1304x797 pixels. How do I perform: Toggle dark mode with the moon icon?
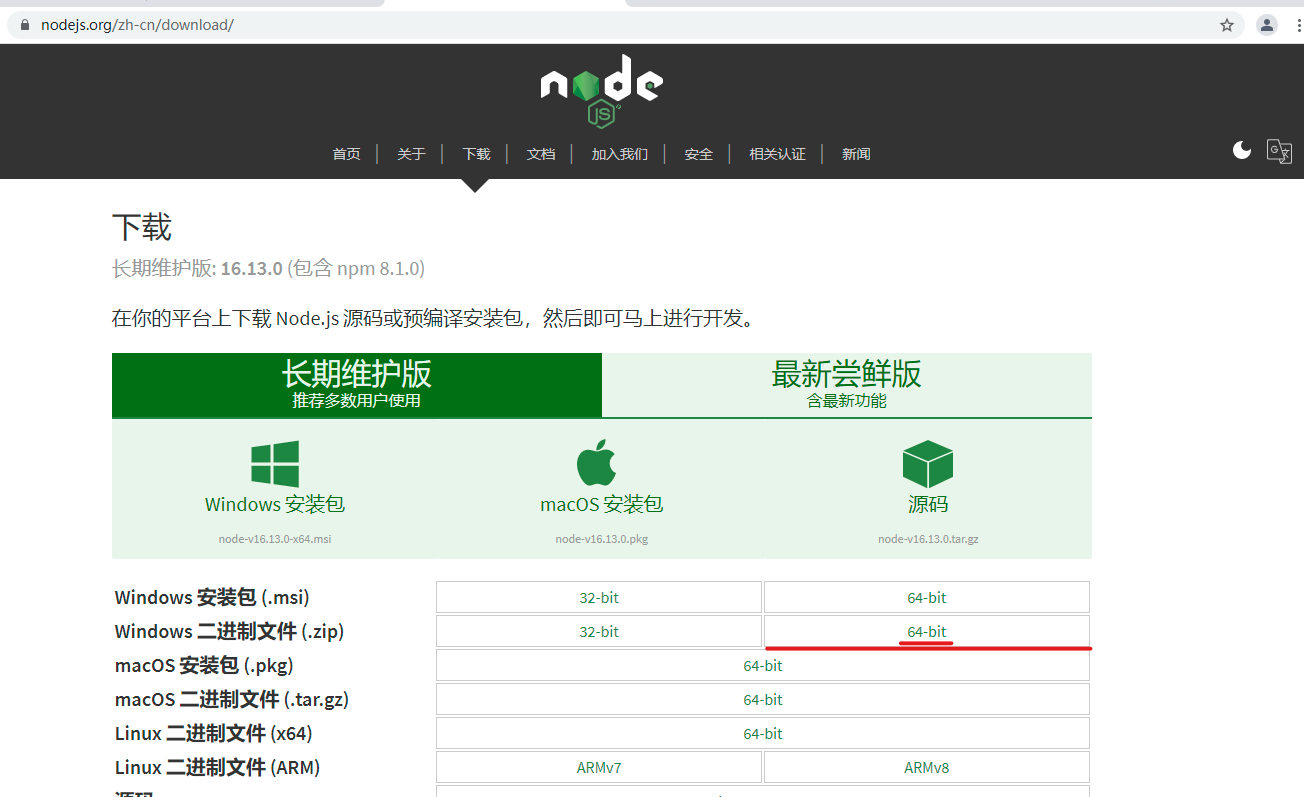1241,149
